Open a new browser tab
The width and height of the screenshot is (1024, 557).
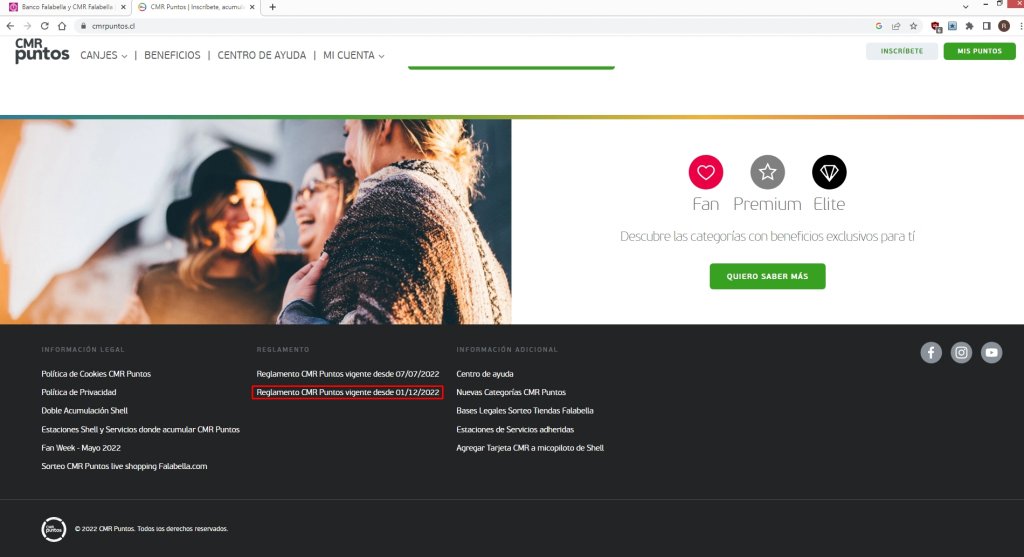pyautogui.click(x=272, y=7)
